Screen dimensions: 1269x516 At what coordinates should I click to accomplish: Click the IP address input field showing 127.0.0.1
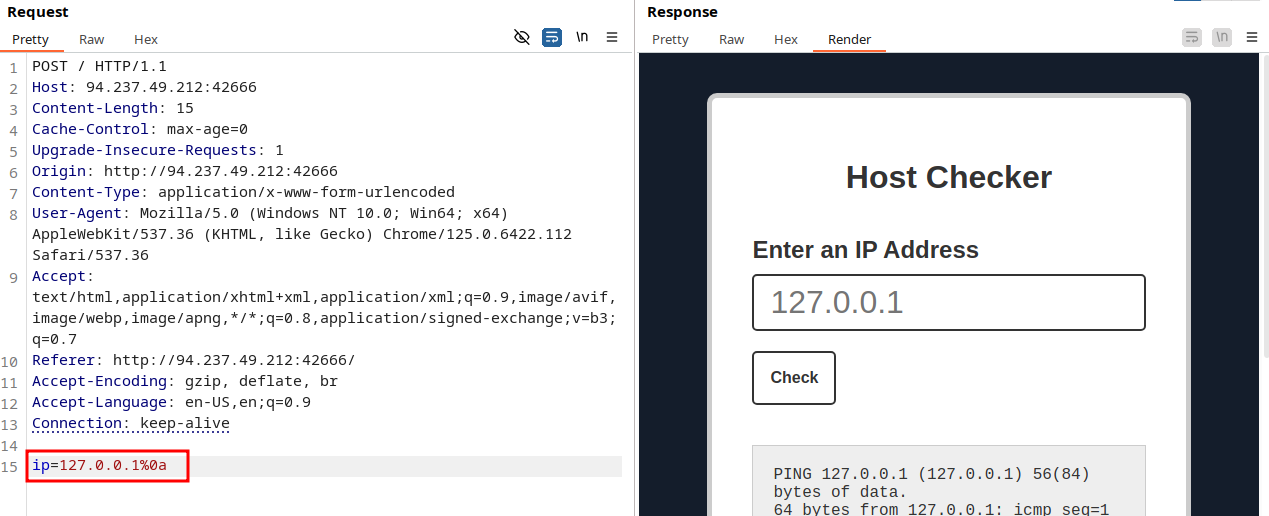948,302
